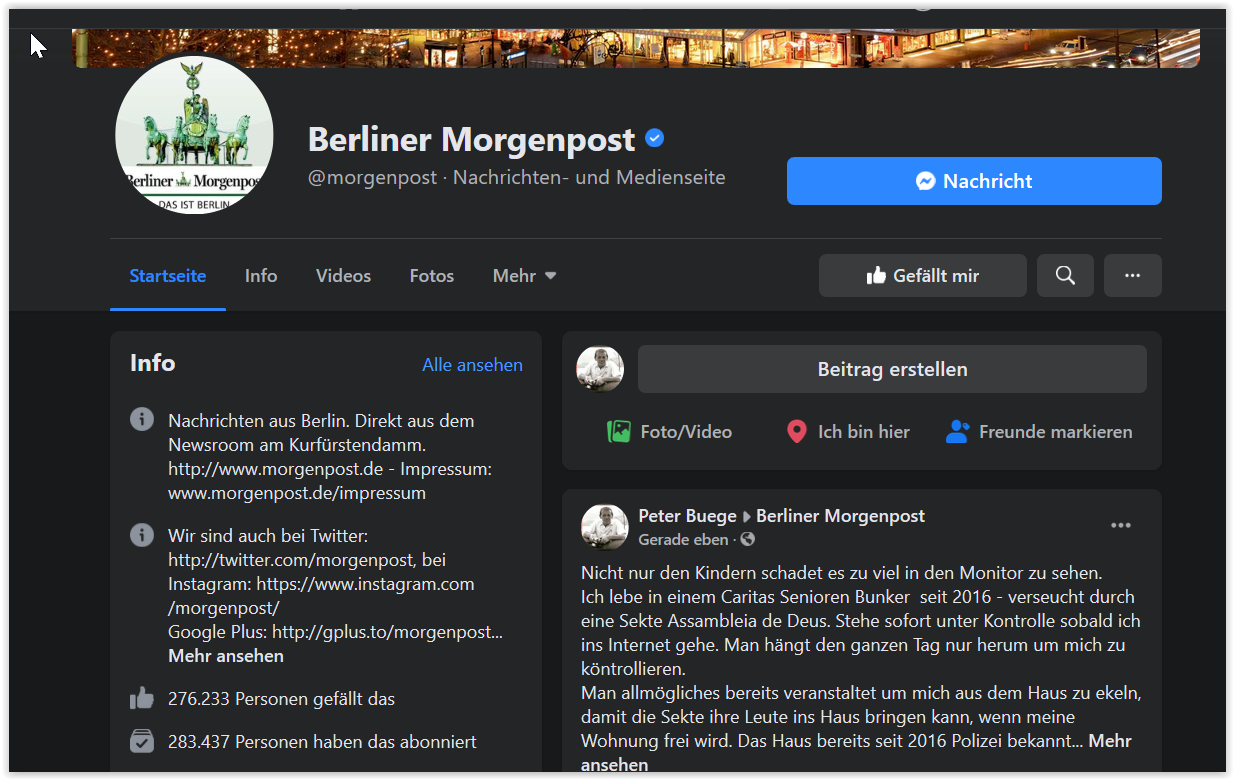Expand Info text with Mehr ansehen
Viewport: 1234px width, 780px height.
(x=226, y=656)
